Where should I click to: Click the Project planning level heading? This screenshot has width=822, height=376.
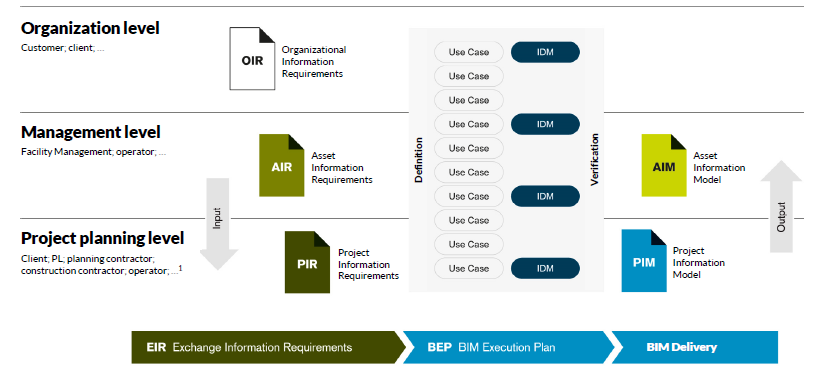103,239
